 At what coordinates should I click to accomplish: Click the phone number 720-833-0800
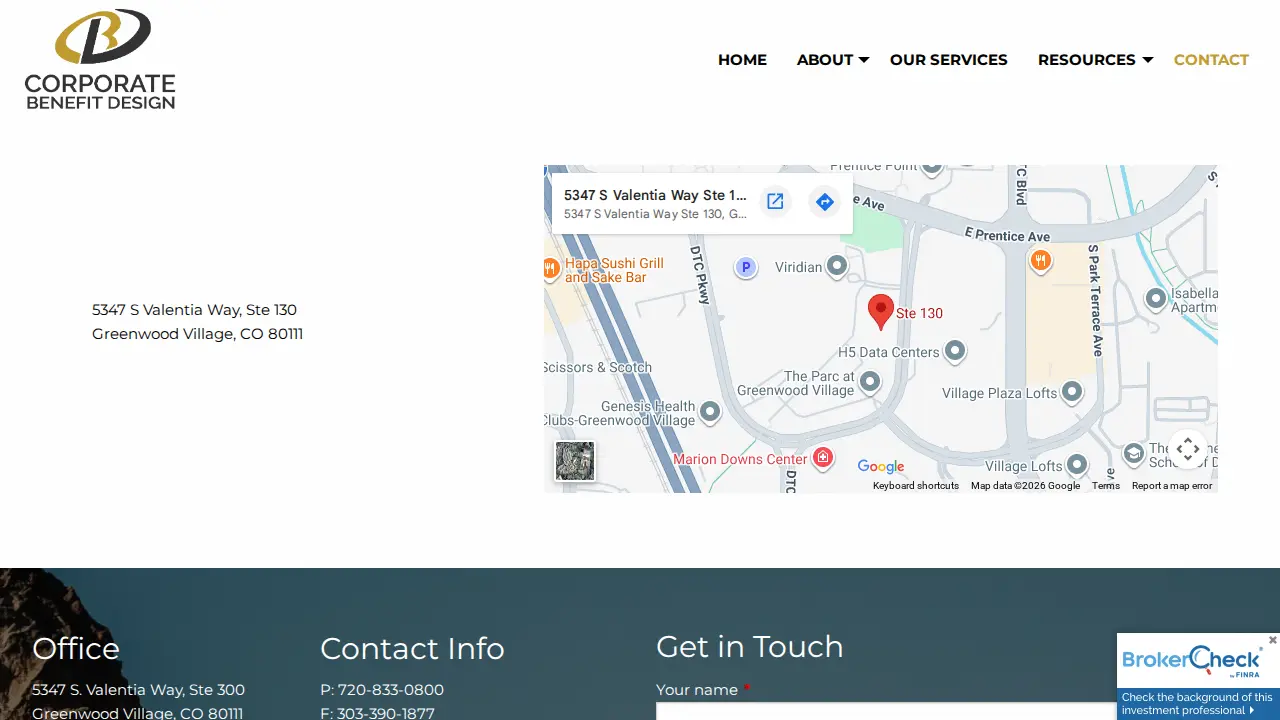pos(391,690)
